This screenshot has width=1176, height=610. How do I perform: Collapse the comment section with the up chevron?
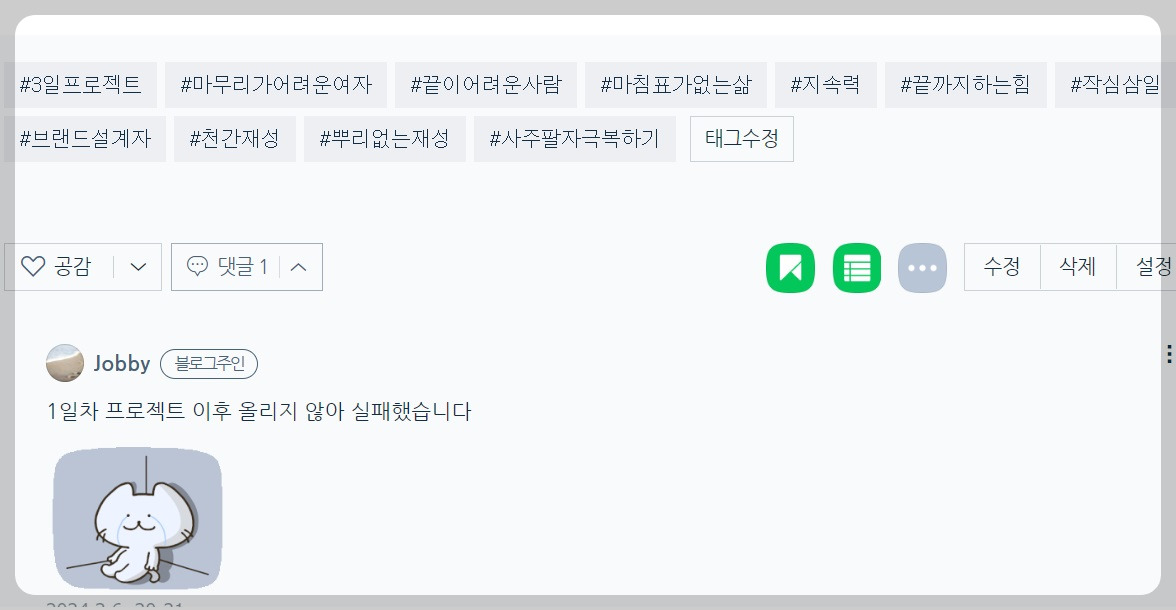point(297,266)
